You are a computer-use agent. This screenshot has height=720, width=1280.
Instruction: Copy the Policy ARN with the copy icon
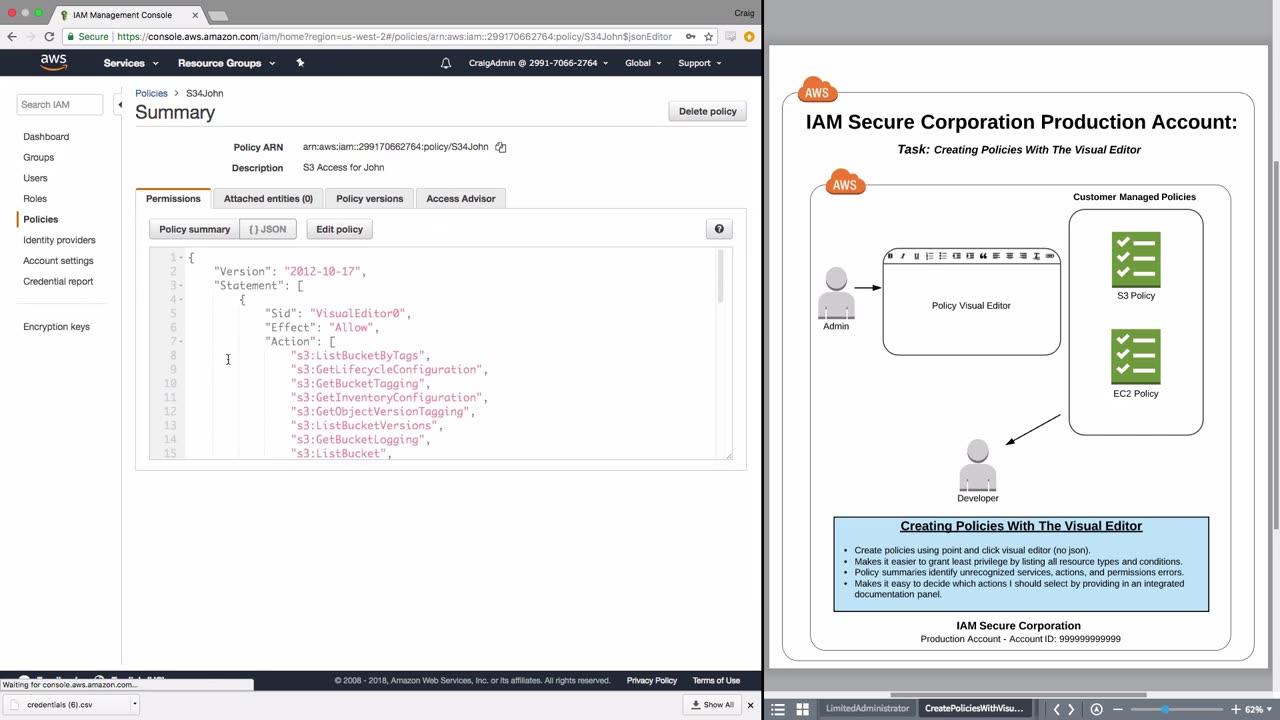pos(501,147)
